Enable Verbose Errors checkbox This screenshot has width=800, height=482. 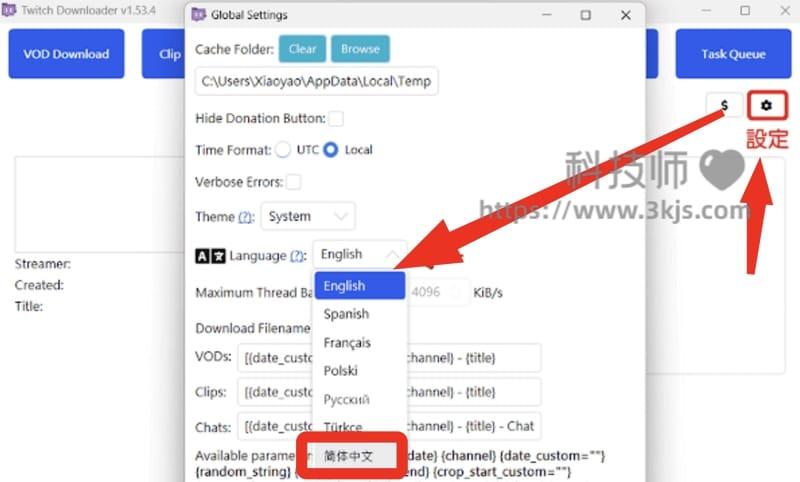[x=293, y=182]
